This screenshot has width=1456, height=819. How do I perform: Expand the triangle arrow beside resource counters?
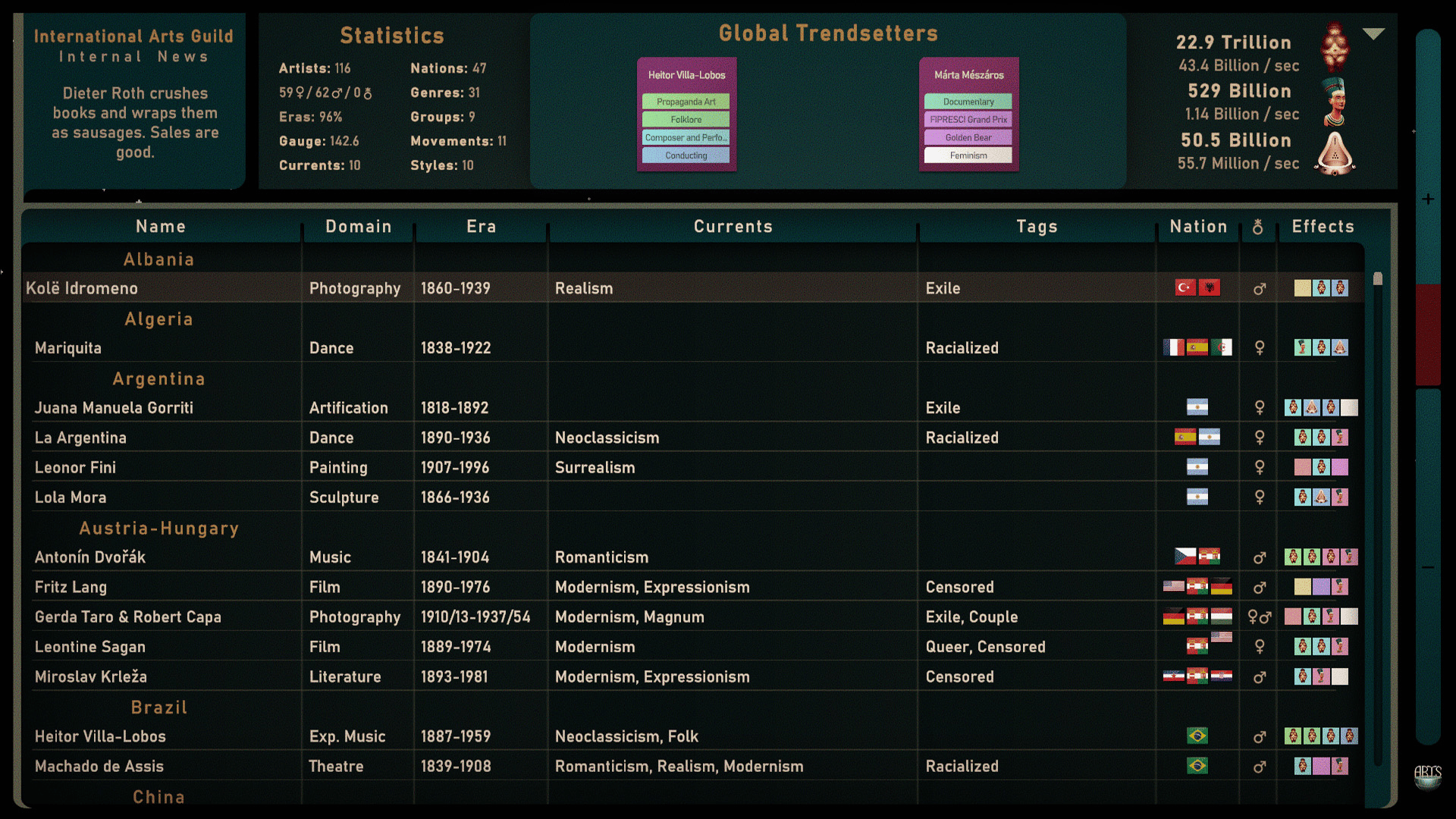(1373, 34)
